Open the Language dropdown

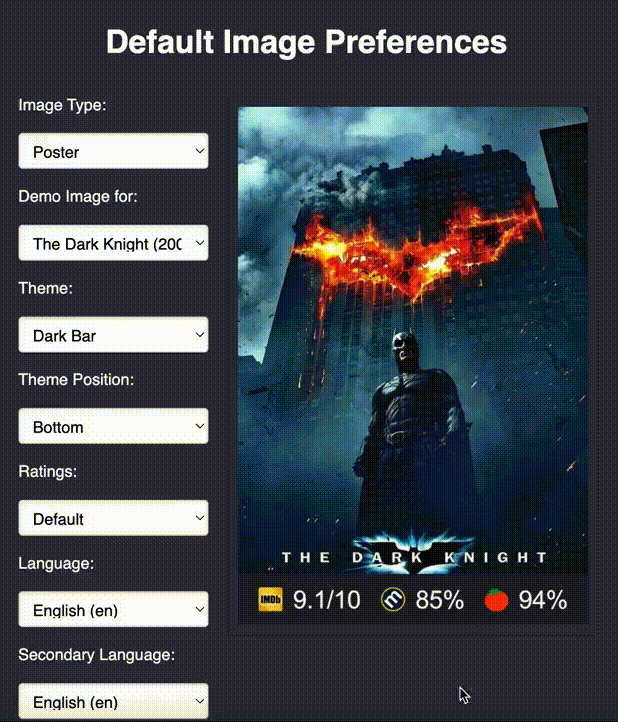[x=113, y=610]
